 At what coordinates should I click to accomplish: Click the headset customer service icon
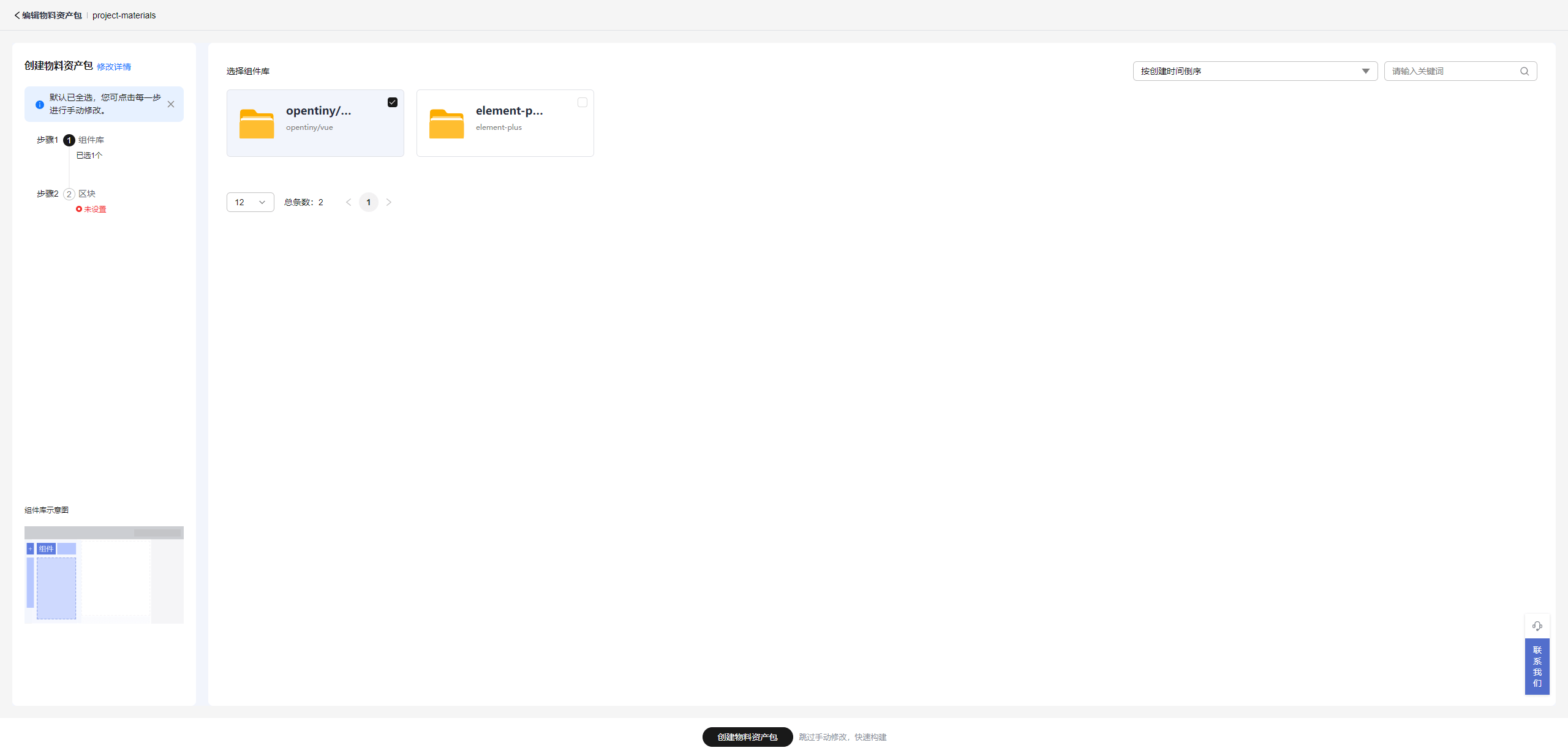coord(1537,626)
